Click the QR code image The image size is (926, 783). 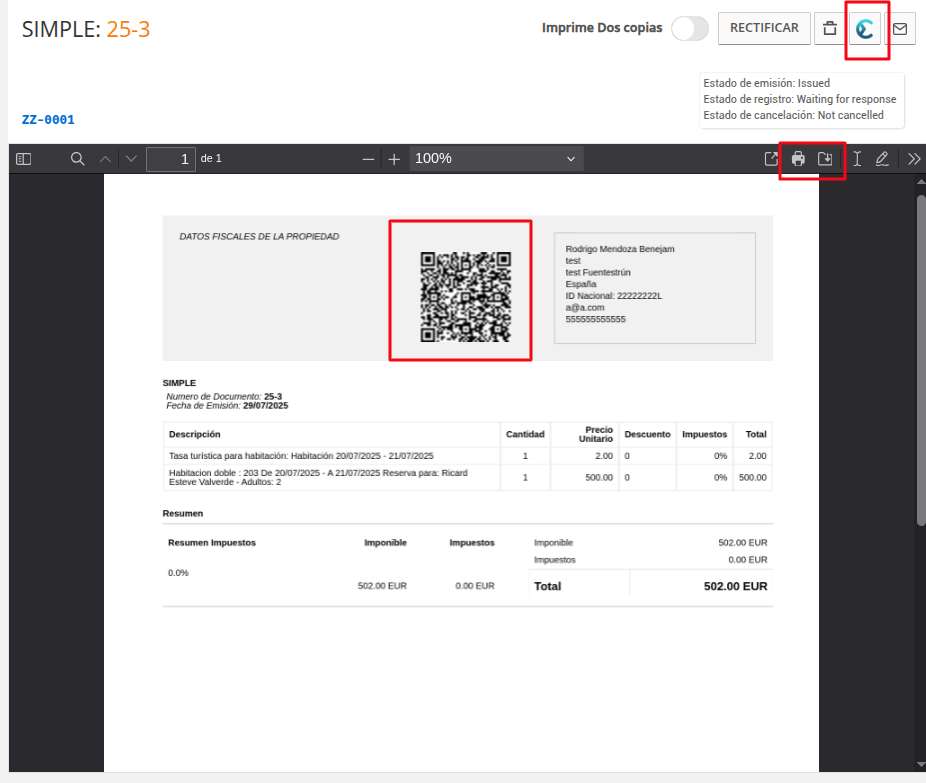point(465,297)
